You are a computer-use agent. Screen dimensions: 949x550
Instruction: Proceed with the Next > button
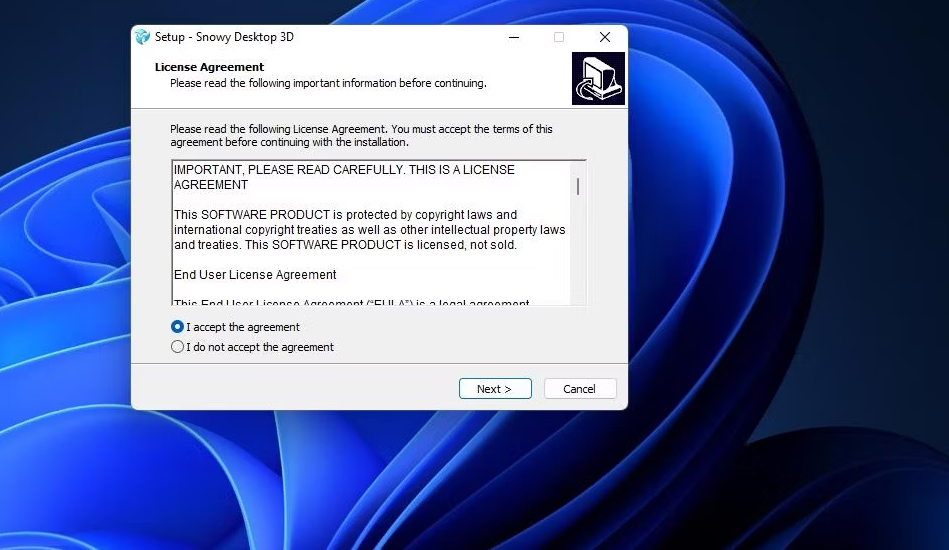click(x=495, y=388)
